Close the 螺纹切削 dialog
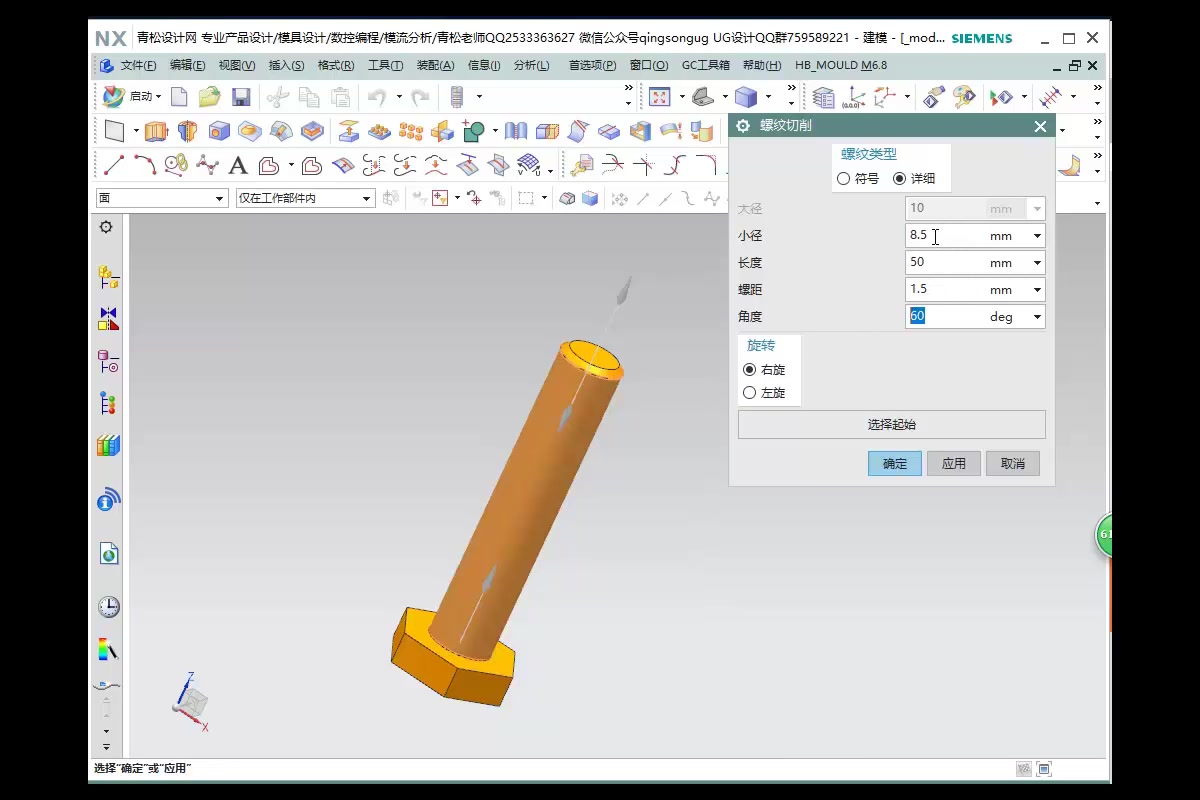 pos(1040,126)
